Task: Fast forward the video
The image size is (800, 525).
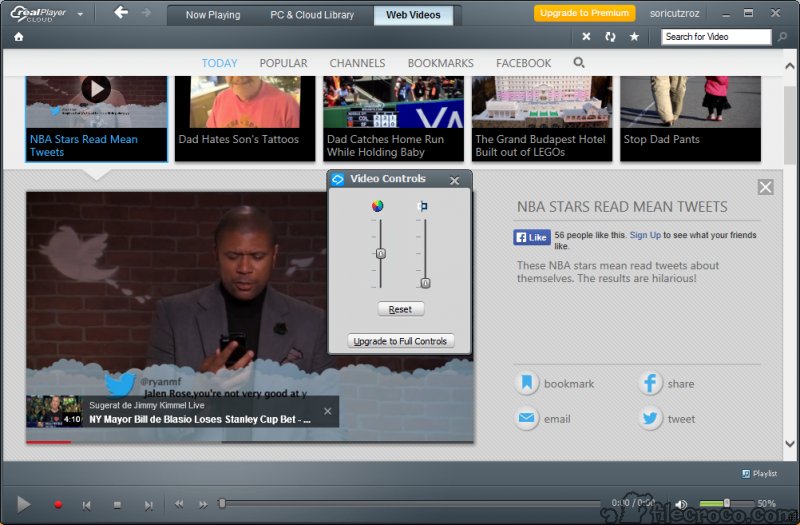Action: tap(203, 504)
